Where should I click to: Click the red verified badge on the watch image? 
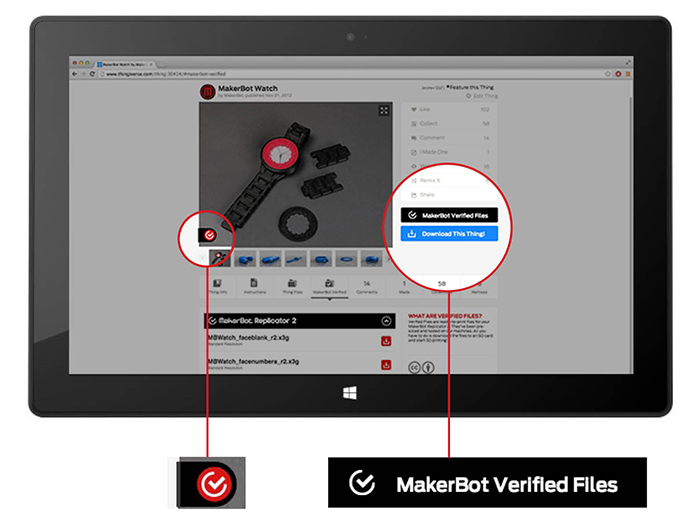208,235
